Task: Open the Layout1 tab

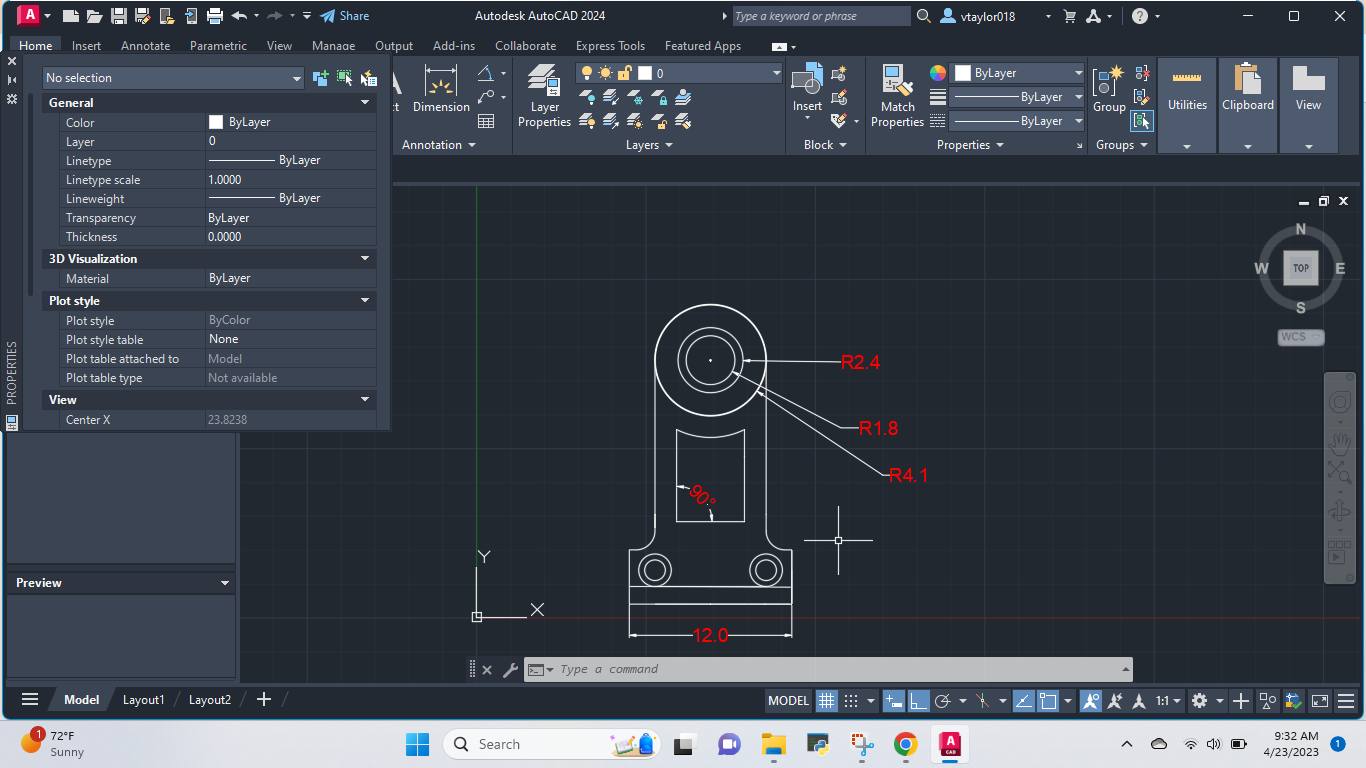Action: coord(143,700)
